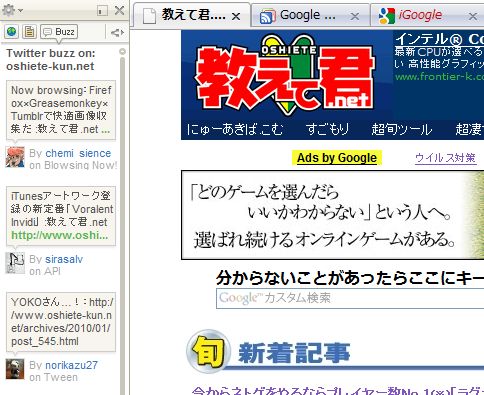Open chemi_sience profile link

(x=78, y=153)
